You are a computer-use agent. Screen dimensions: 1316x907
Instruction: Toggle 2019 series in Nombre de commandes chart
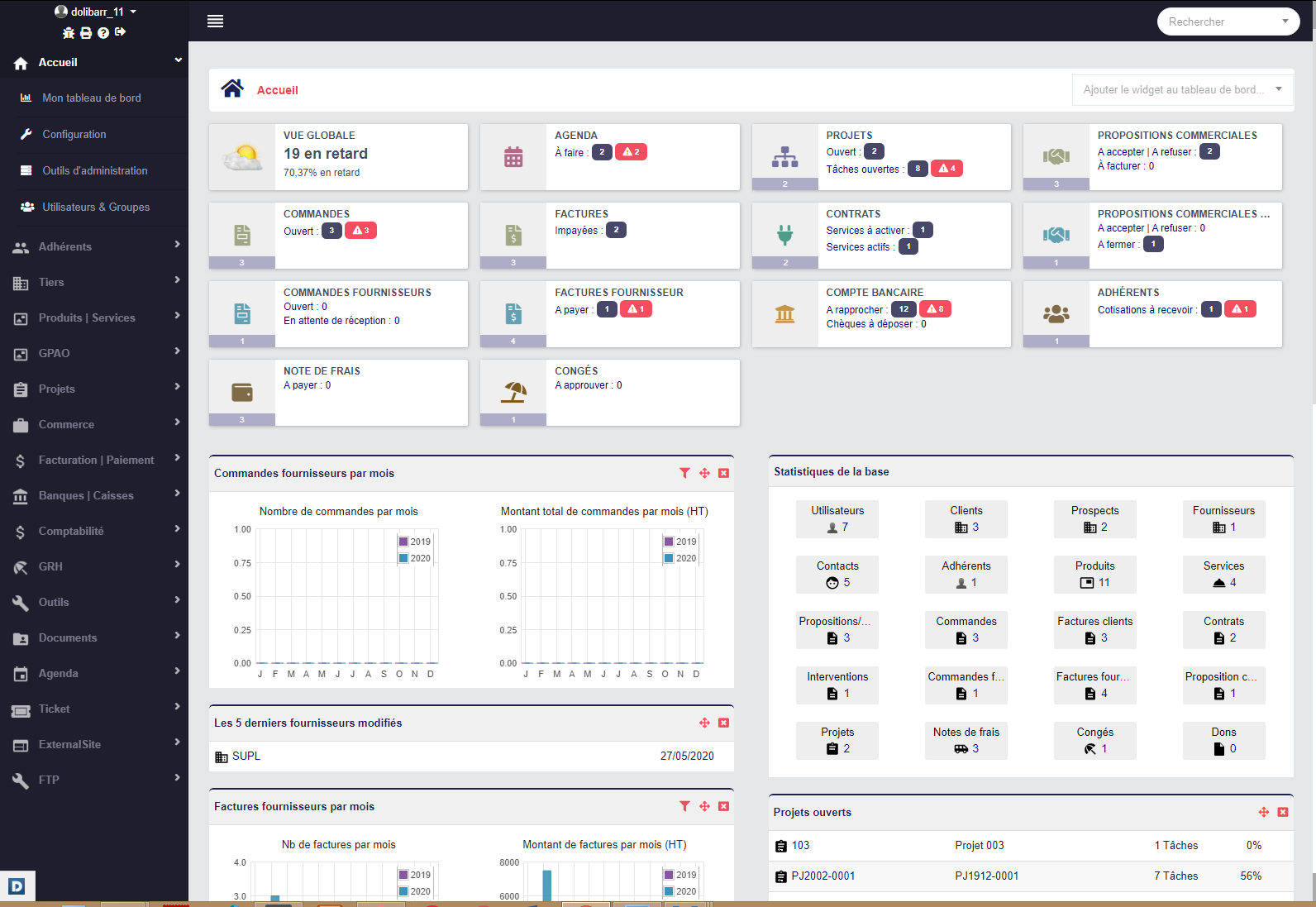click(x=415, y=542)
